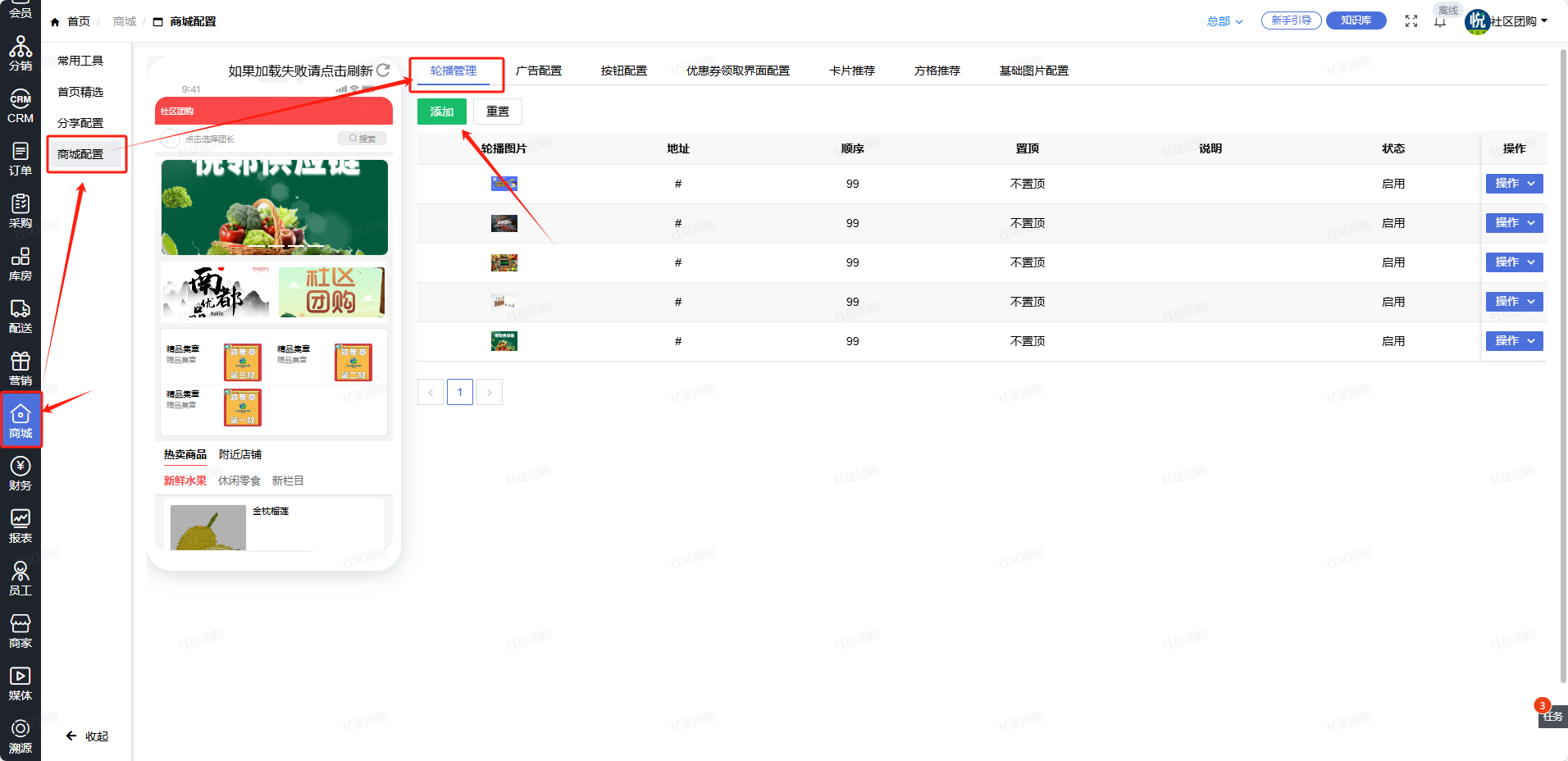Open the 媒体 media sidebar module

[x=21, y=683]
